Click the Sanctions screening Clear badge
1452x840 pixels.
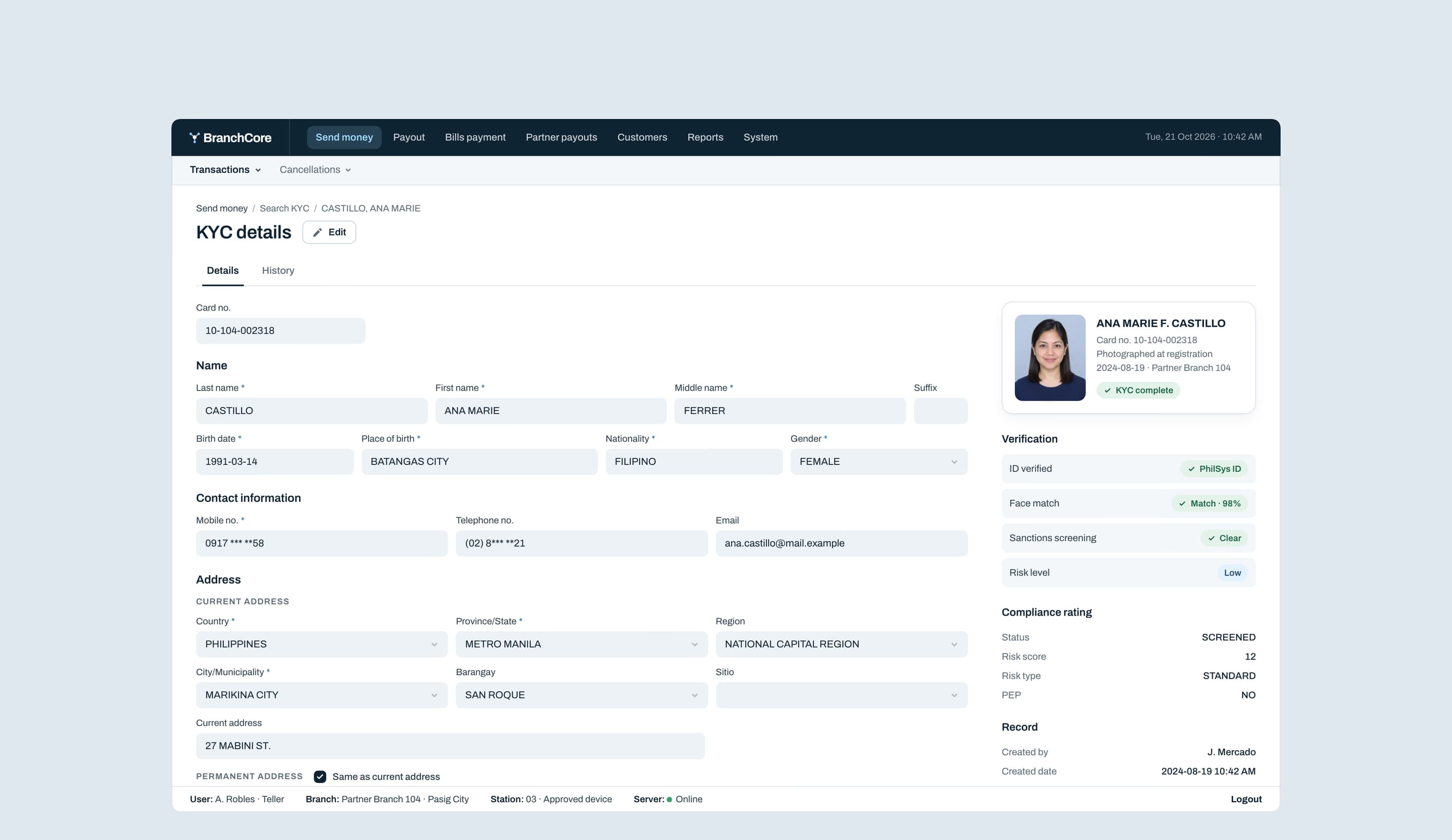pos(1224,538)
